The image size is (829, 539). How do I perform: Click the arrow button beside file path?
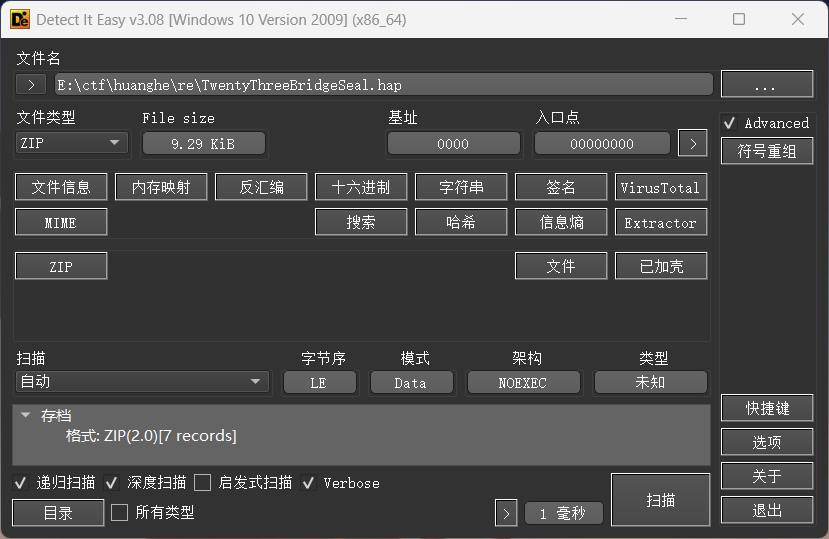tap(31, 85)
